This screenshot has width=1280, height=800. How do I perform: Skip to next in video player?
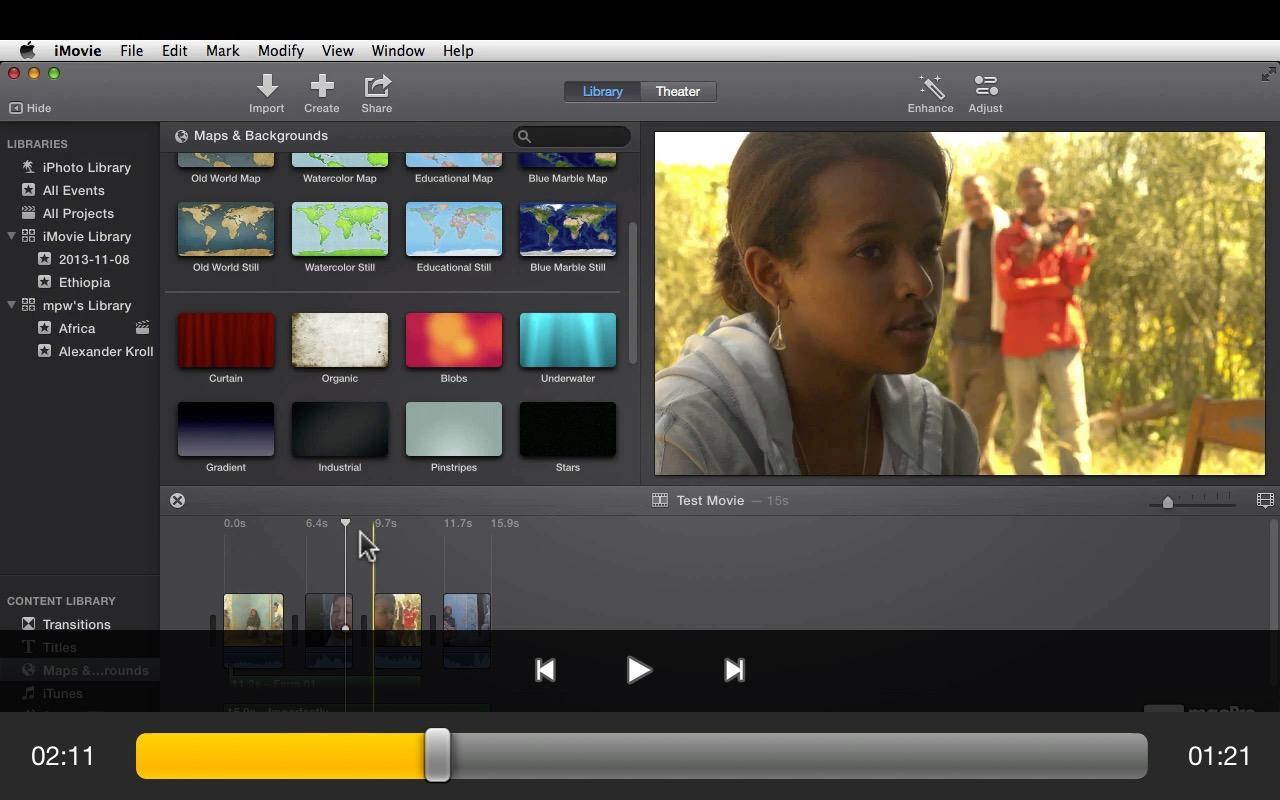(734, 670)
